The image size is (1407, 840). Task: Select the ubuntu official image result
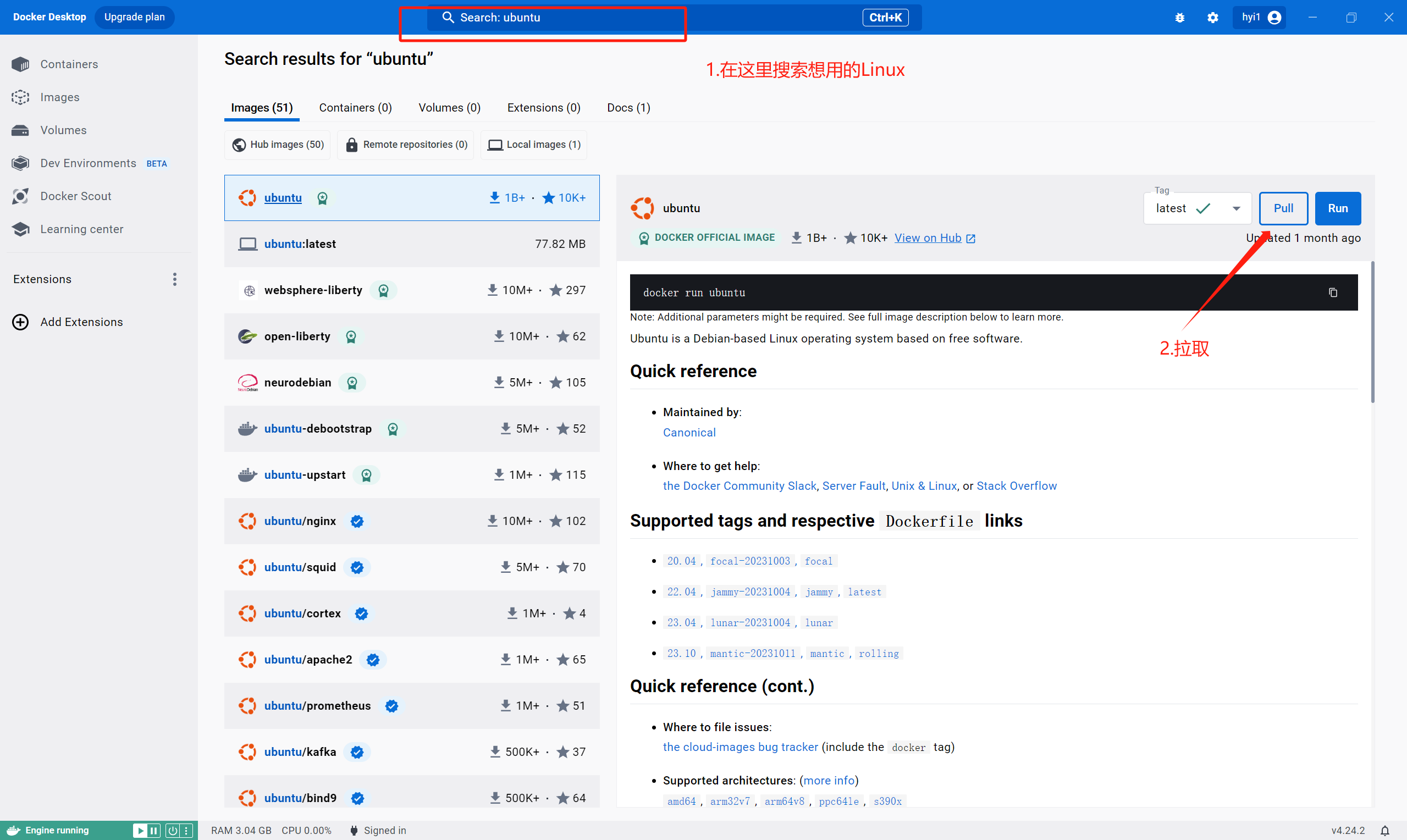click(411, 198)
